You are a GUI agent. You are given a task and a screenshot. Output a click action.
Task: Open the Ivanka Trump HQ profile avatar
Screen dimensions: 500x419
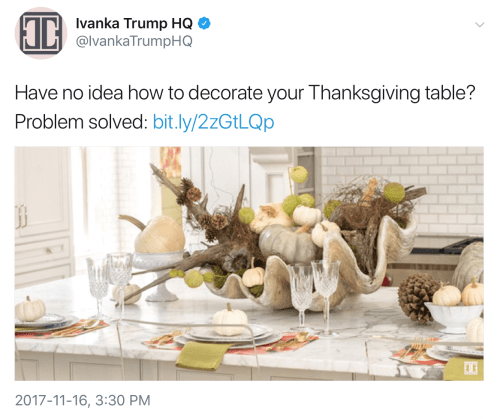(x=41, y=33)
